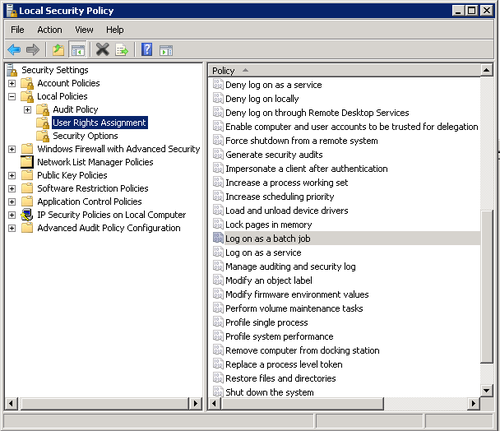Select Deny log on as a service
This screenshot has width=500, height=431.
click(x=273, y=85)
